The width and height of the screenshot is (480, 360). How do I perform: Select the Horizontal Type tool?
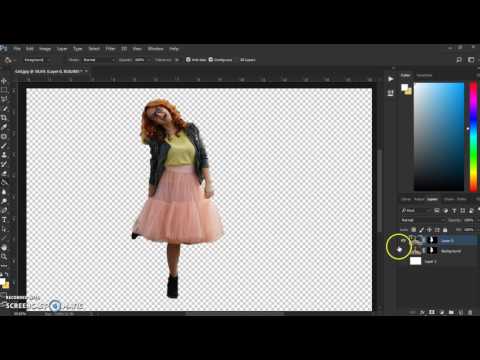click(4, 220)
